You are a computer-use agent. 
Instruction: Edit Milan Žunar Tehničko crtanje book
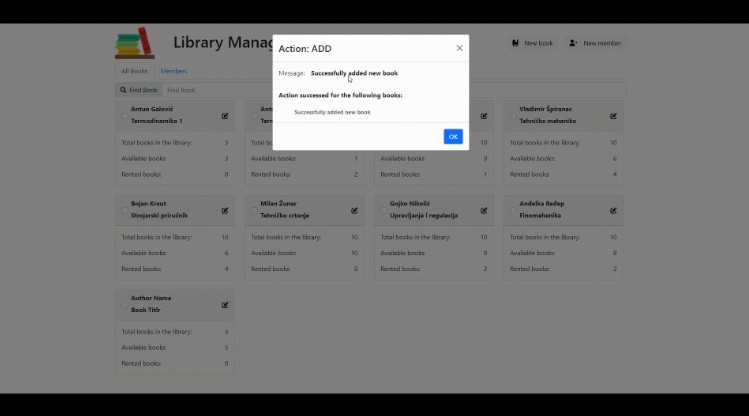[354, 210]
